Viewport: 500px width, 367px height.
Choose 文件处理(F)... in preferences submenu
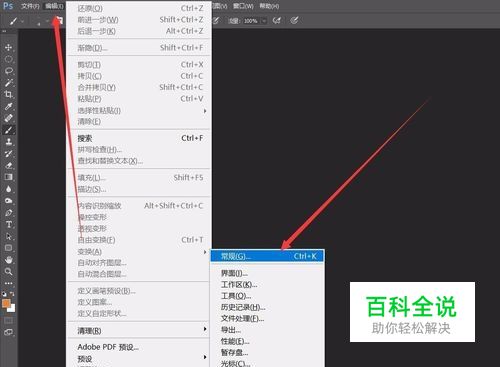point(267,319)
